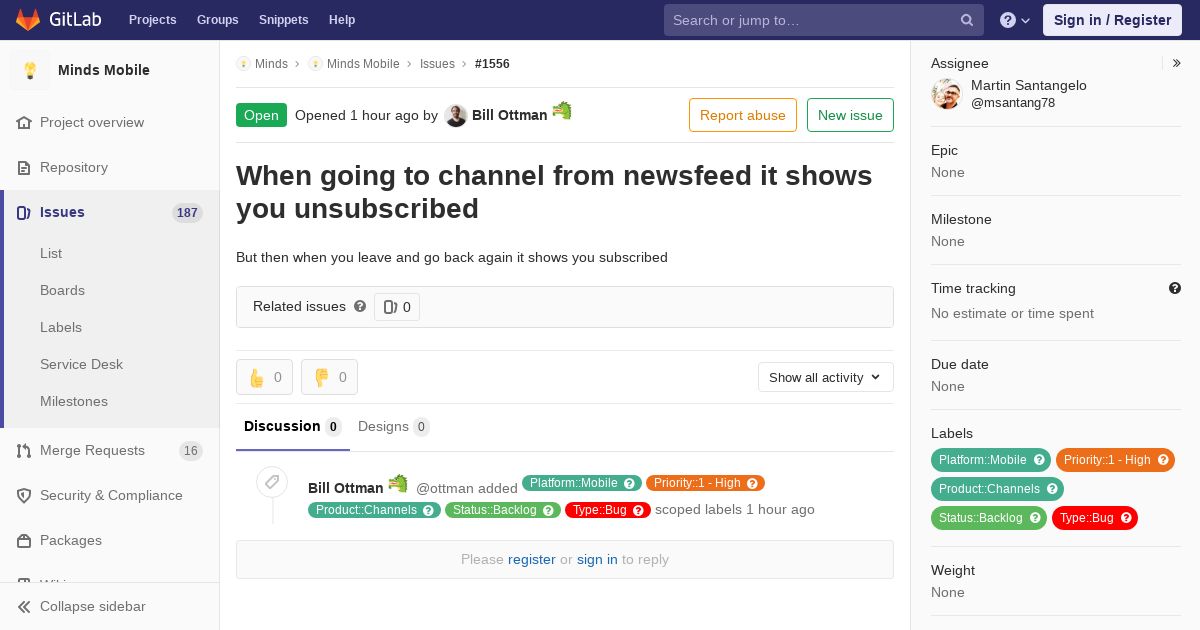Image resolution: width=1200 pixels, height=630 pixels.
Task: Click the Repository file icon
Action: pos(24,167)
